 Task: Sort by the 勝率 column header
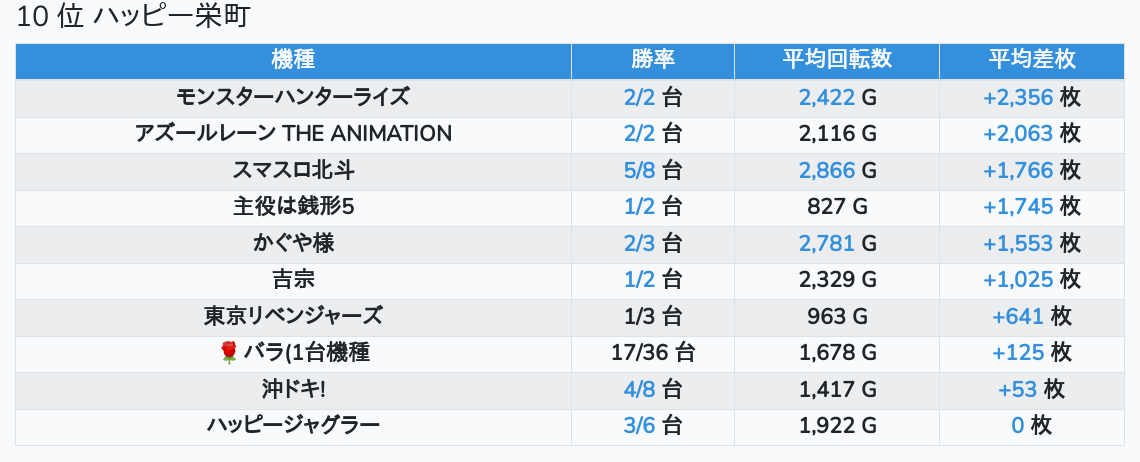(x=652, y=60)
